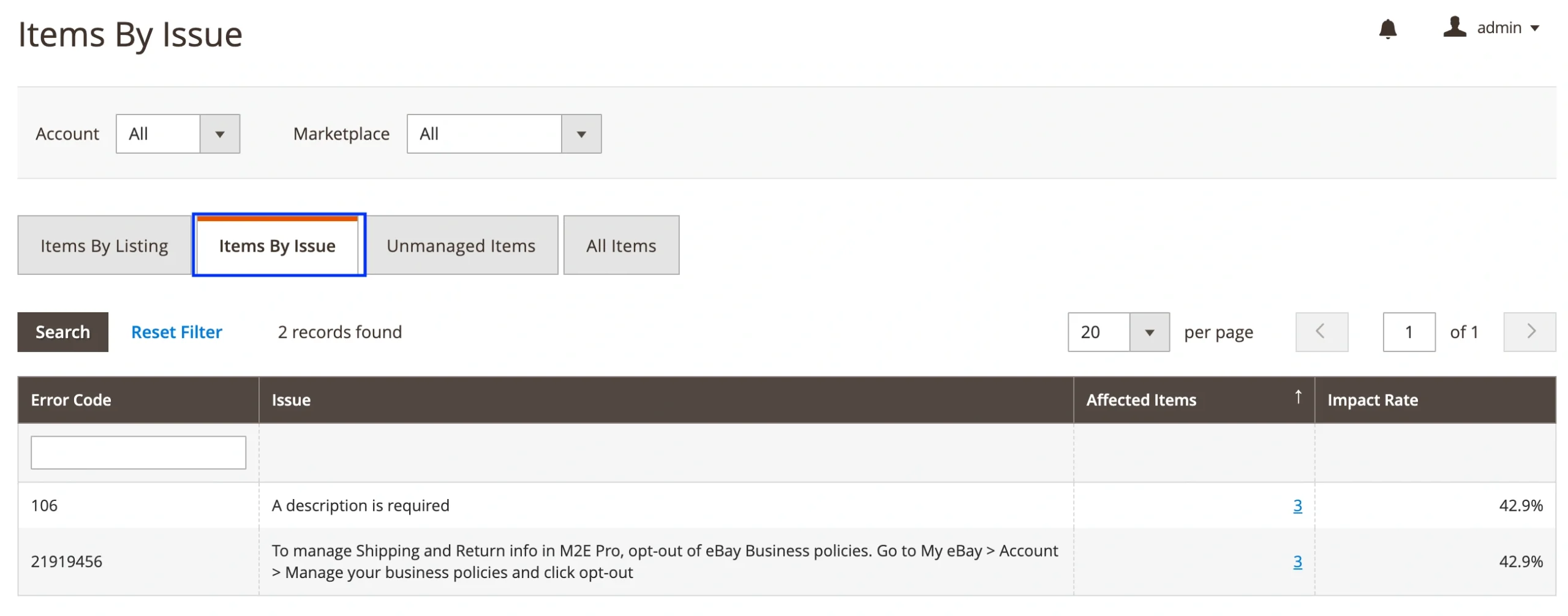Click the current page number field

click(1408, 332)
